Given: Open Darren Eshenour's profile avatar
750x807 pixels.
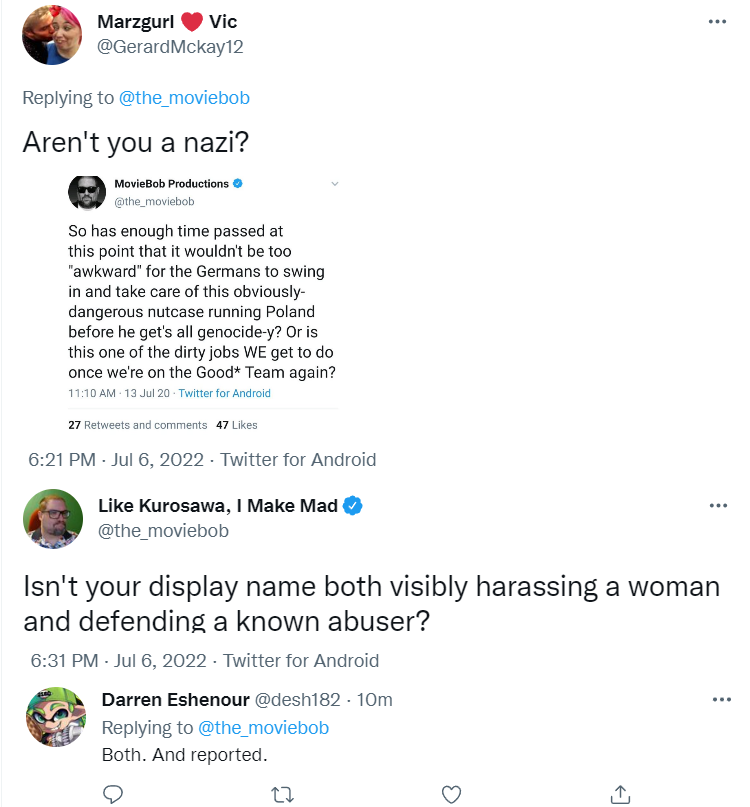Looking at the screenshot, I should point(52,716).
